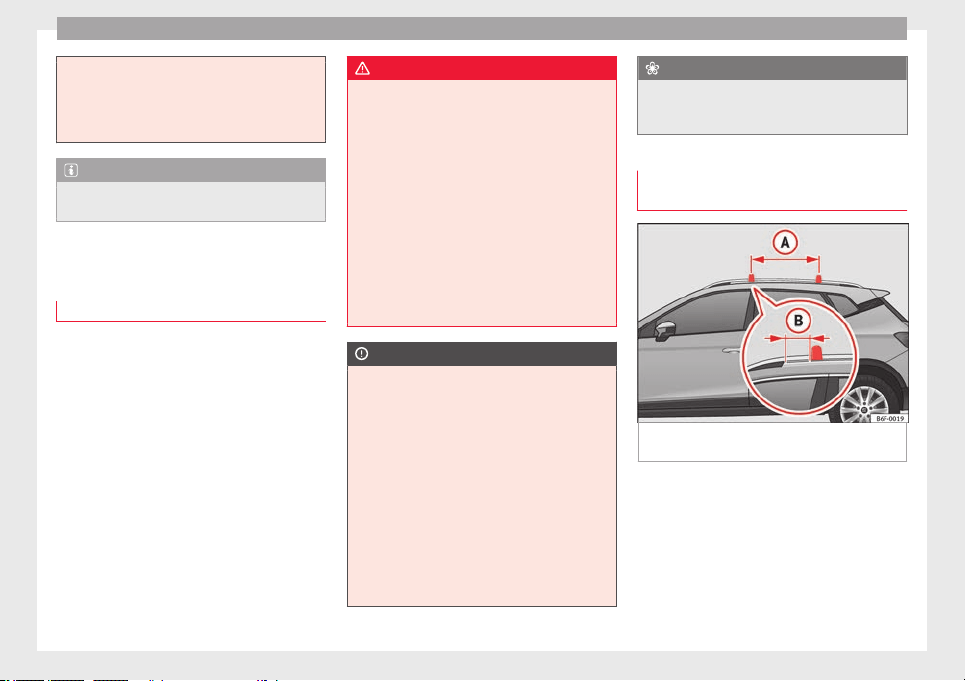Click the red warning triangle icon
This screenshot has width=965, height=681.
tap(362, 68)
